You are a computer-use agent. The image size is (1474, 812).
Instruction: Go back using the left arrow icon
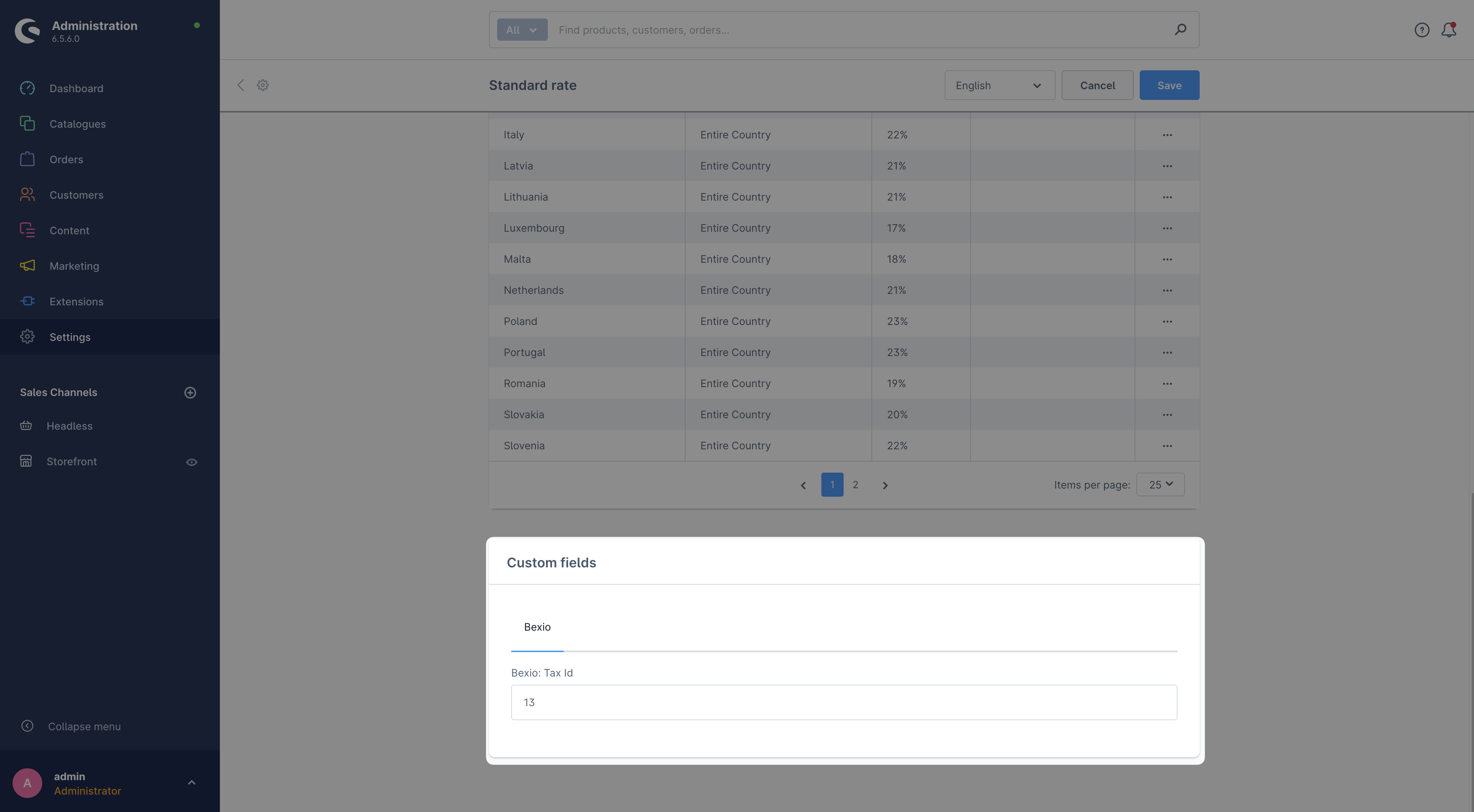pos(241,85)
